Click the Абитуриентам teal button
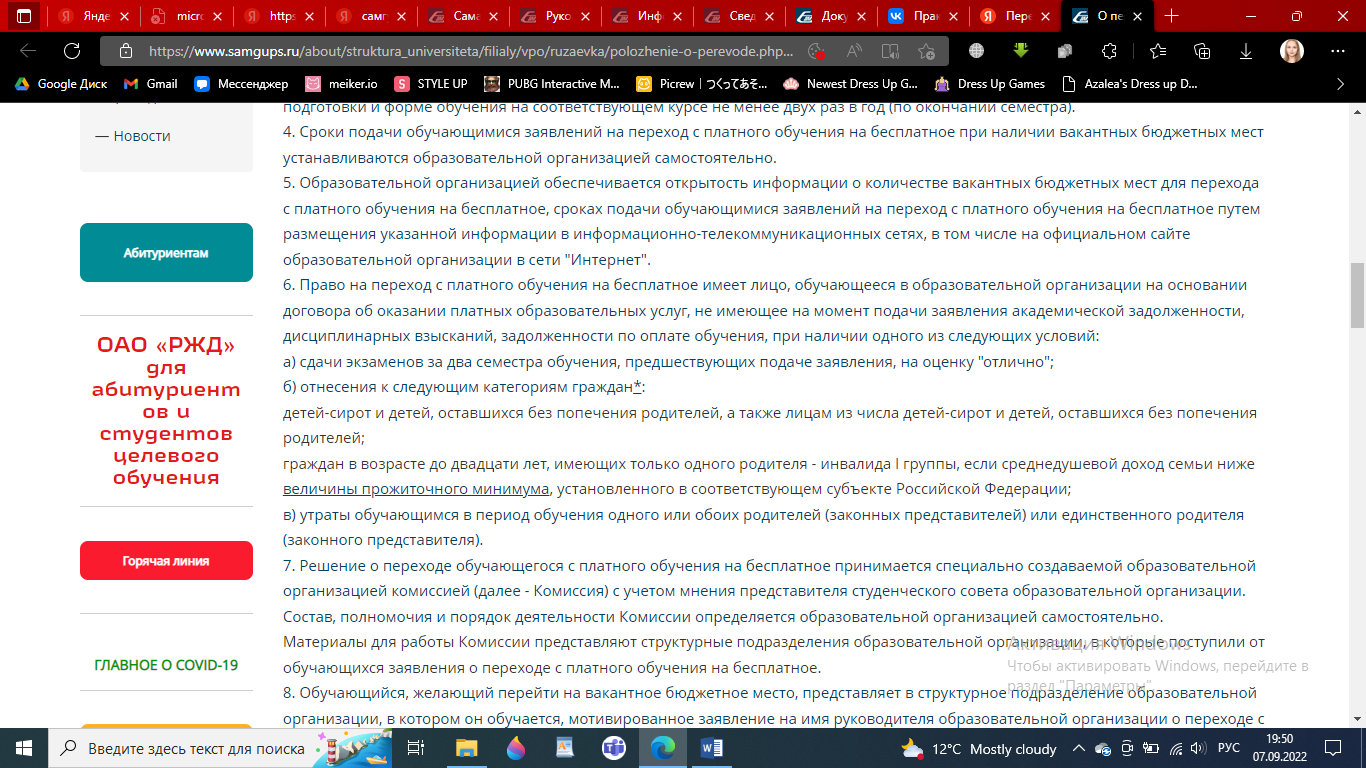 click(x=166, y=253)
